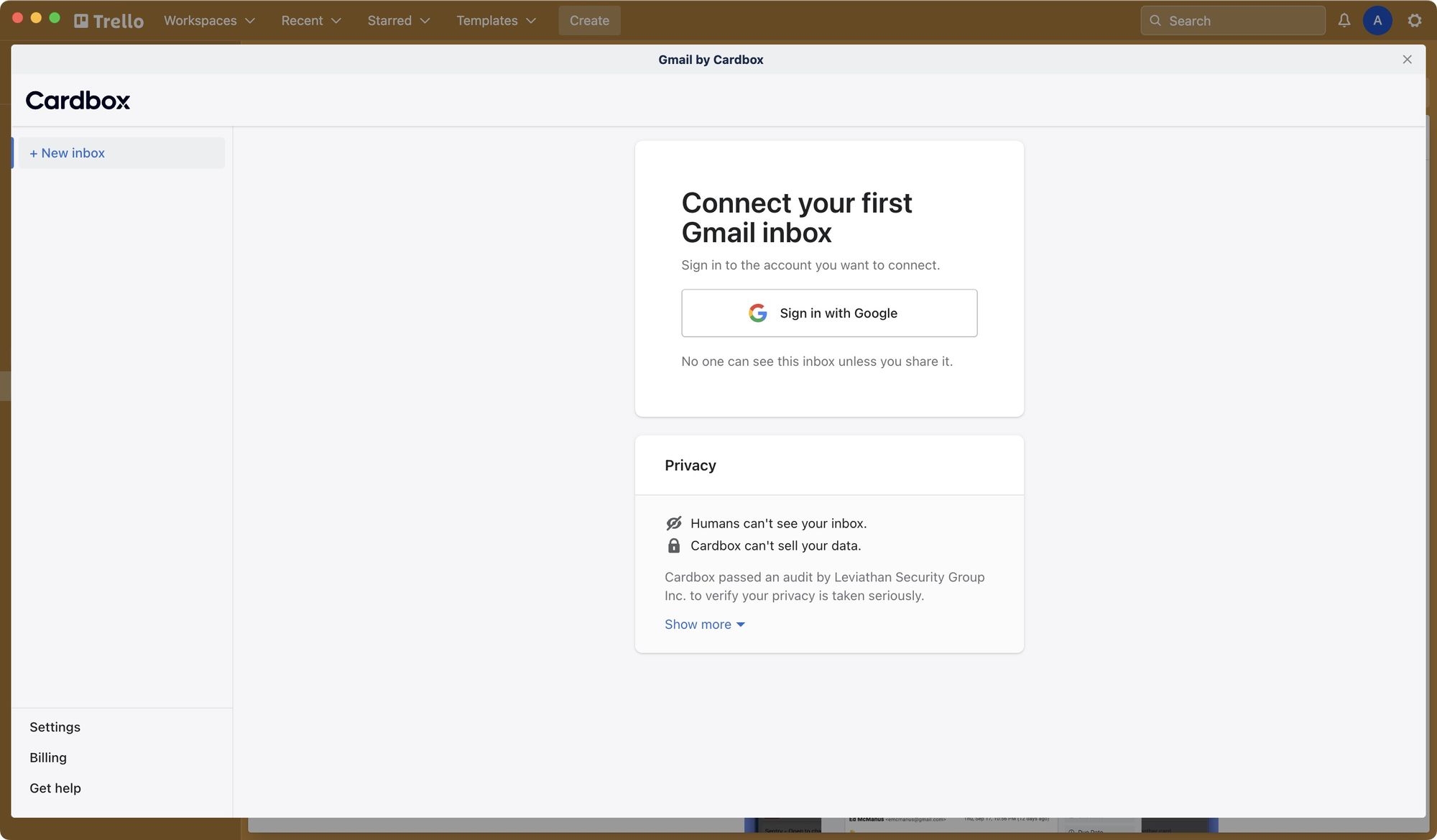Click the padlock icon beside Cardbox statement

tap(674, 545)
